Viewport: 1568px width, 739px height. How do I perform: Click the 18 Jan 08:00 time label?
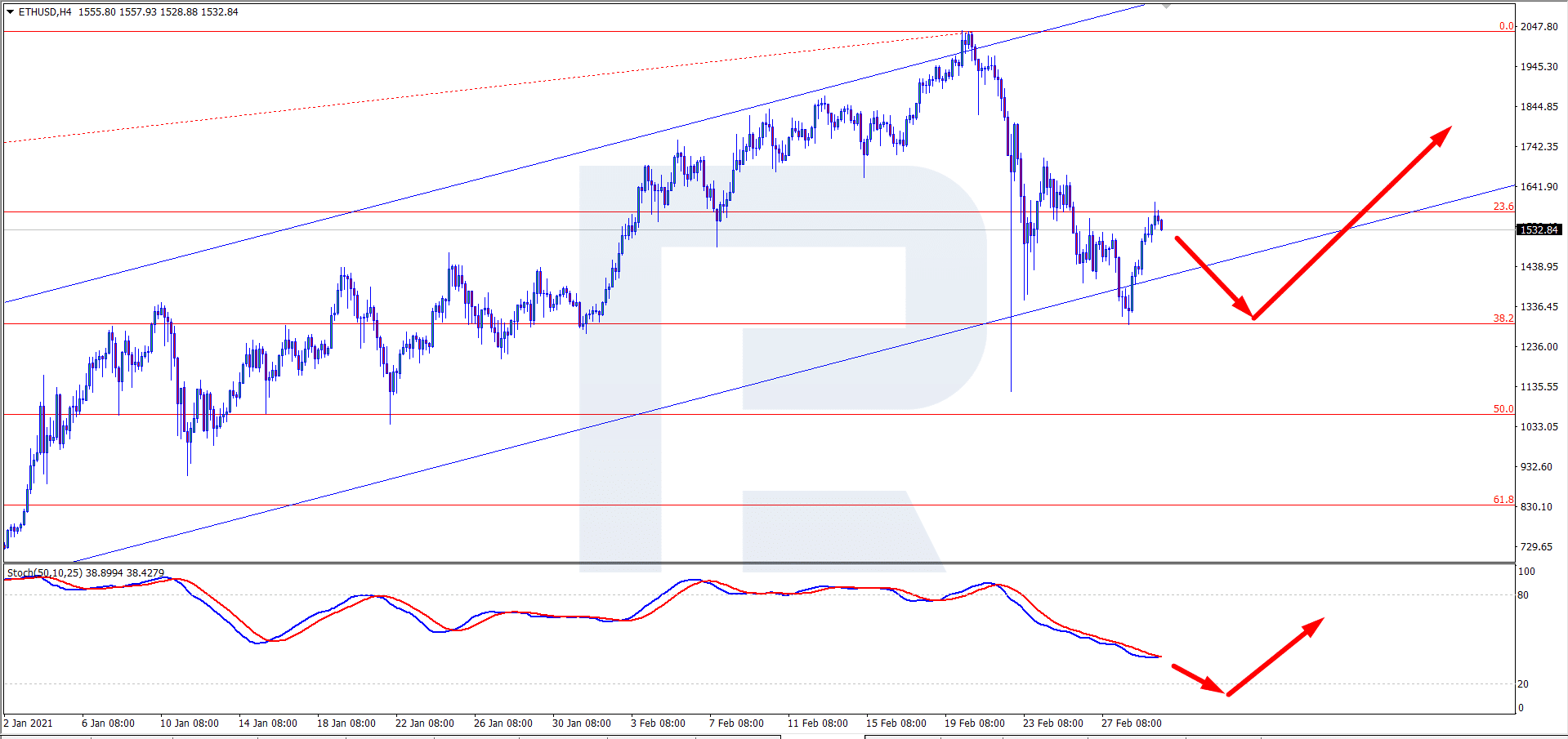(346, 723)
